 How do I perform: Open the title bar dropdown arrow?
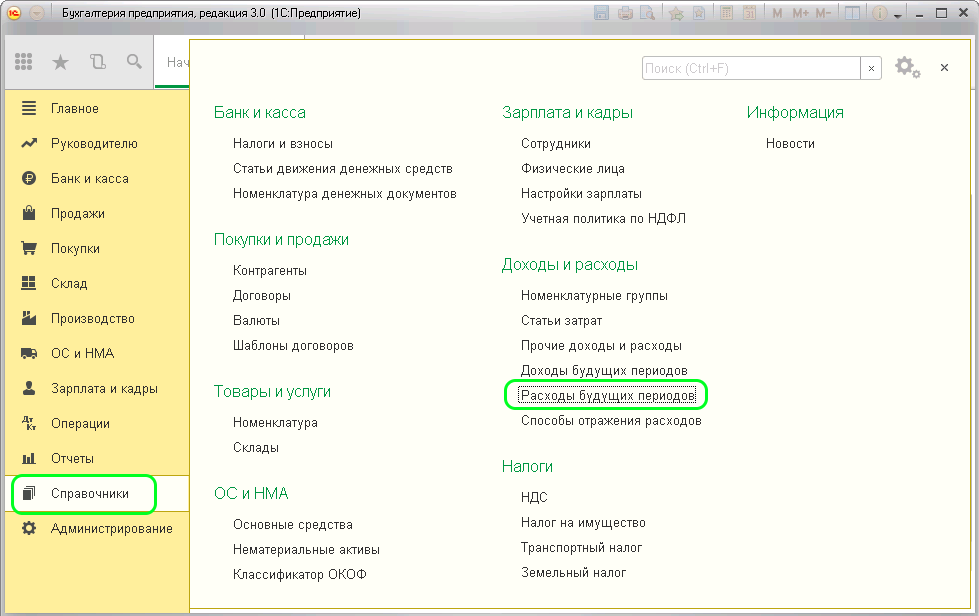(37, 14)
